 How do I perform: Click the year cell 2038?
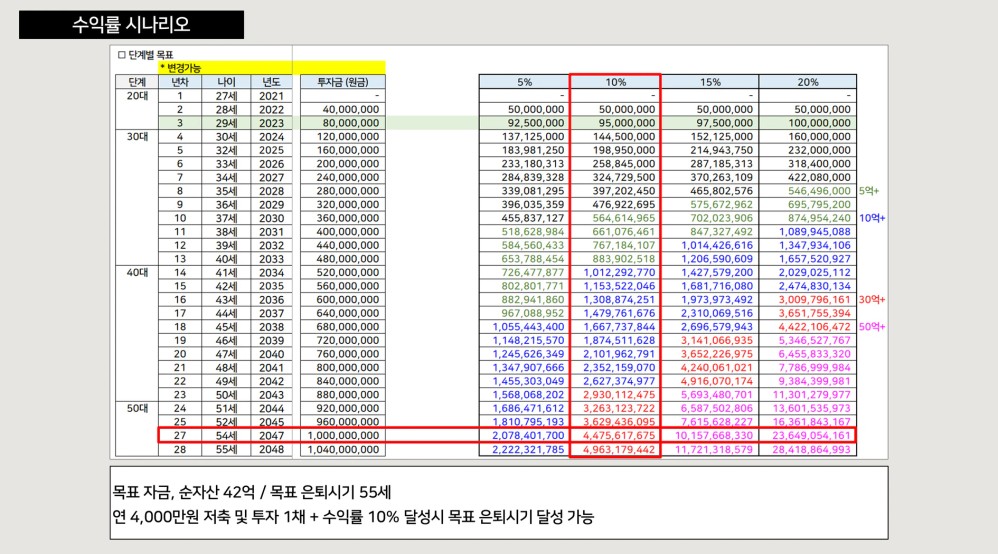272,327
